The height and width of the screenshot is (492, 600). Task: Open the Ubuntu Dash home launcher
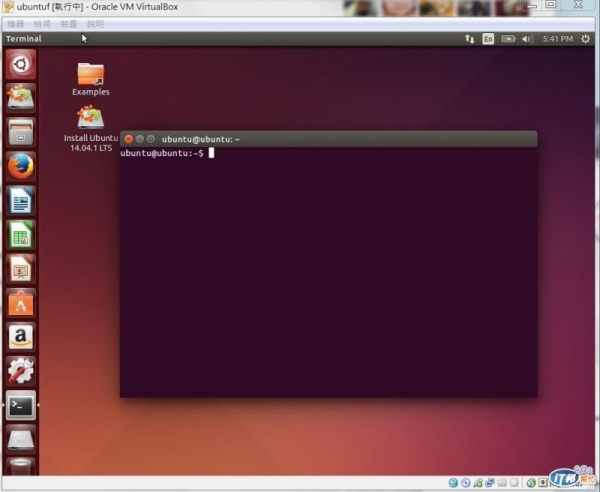[x=21, y=64]
